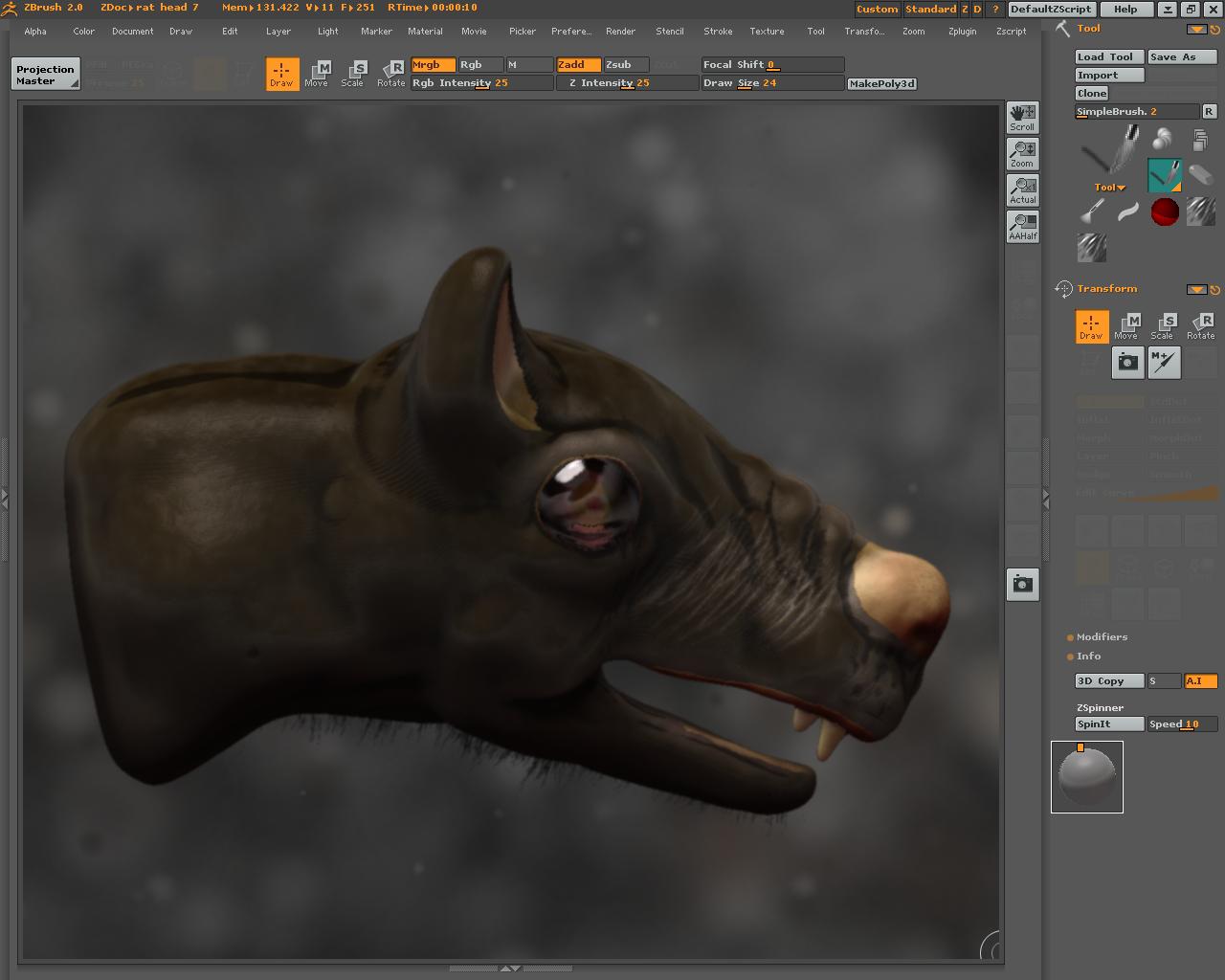This screenshot has height=980, width=1225.
Task: Toggle the A.I button in ZSpinner area
Action: (1200, 681)
